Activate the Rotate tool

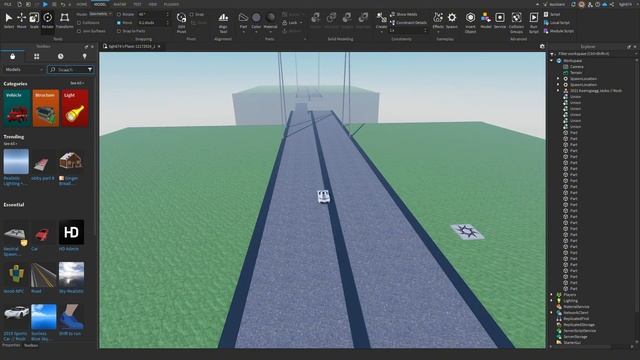(48, 20)
